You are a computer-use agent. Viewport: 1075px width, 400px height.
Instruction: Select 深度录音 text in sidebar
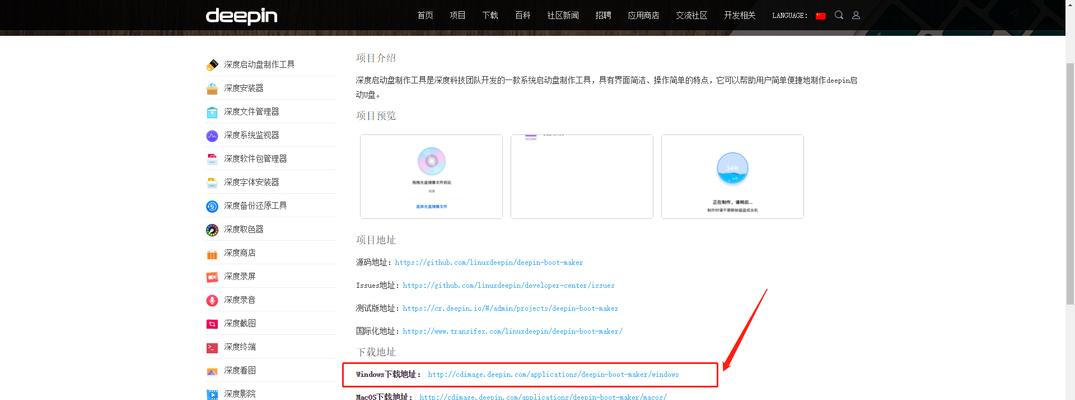(x=239, y=300)
